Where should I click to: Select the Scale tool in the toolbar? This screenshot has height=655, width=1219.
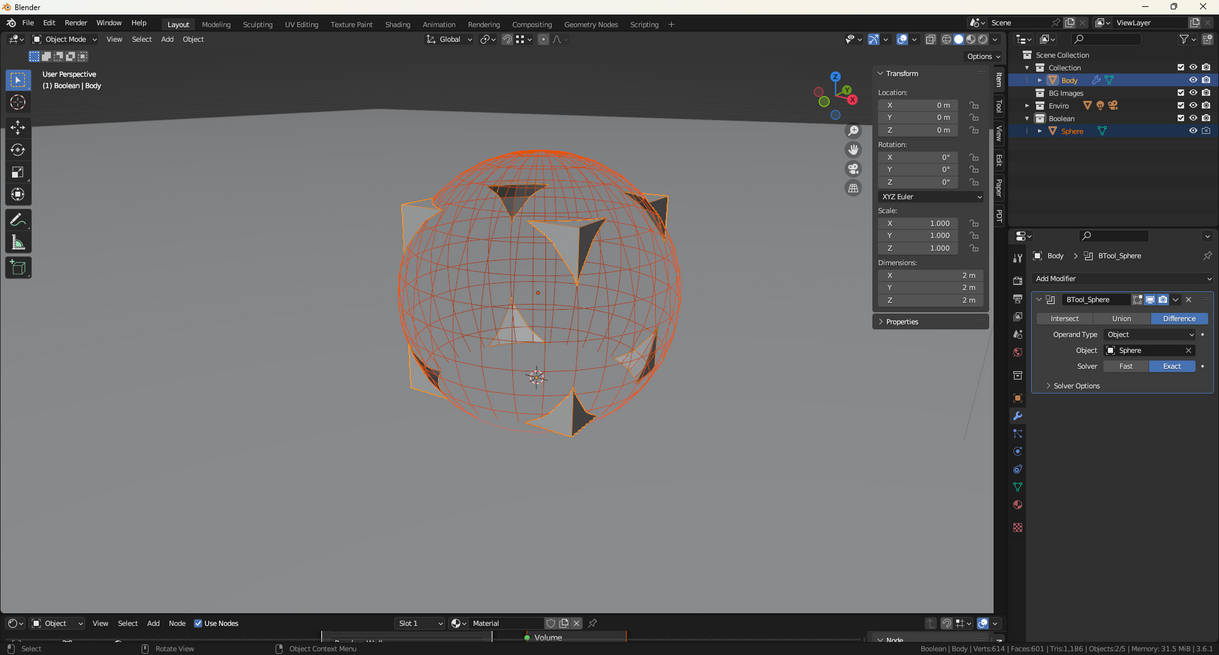(18, 172)
